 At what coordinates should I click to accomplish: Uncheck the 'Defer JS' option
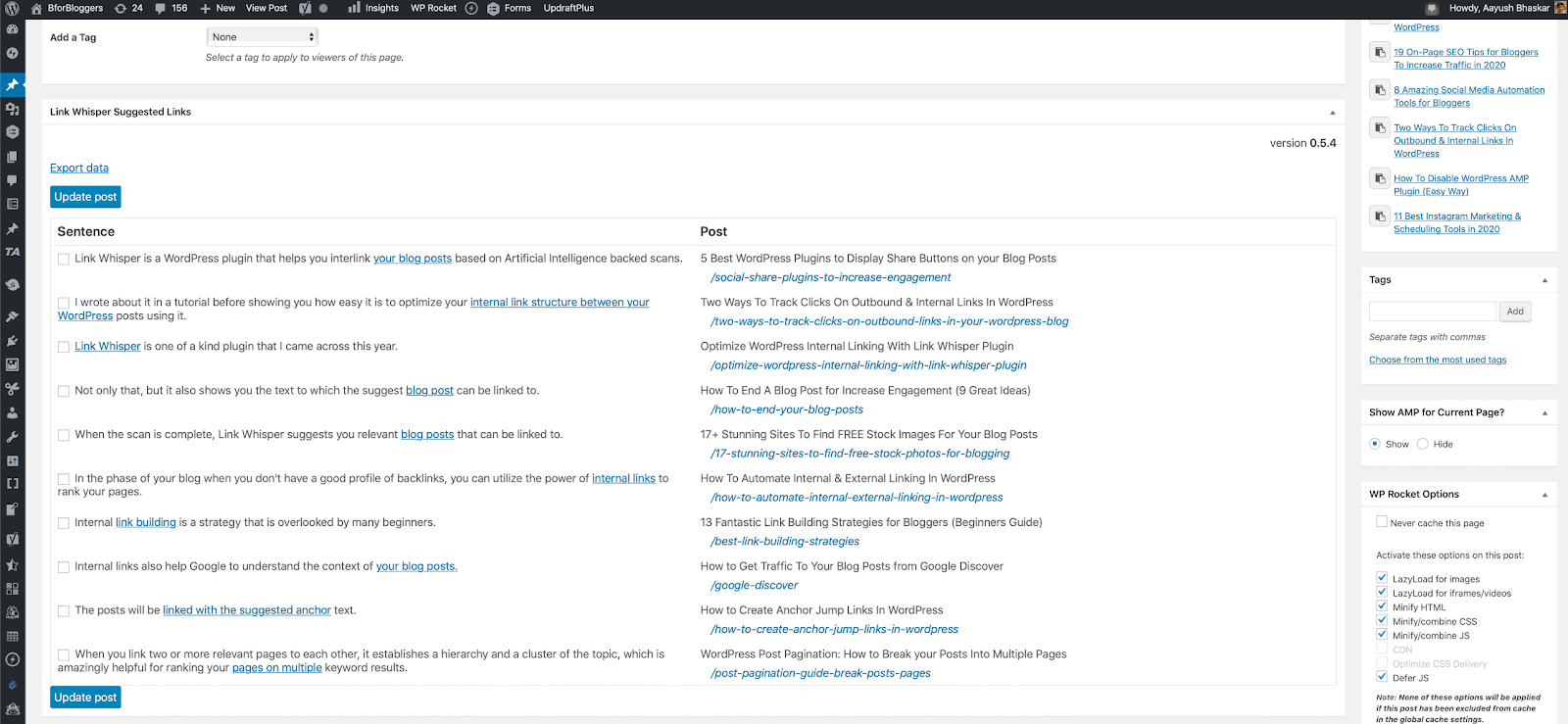[x=1382, y=677]
